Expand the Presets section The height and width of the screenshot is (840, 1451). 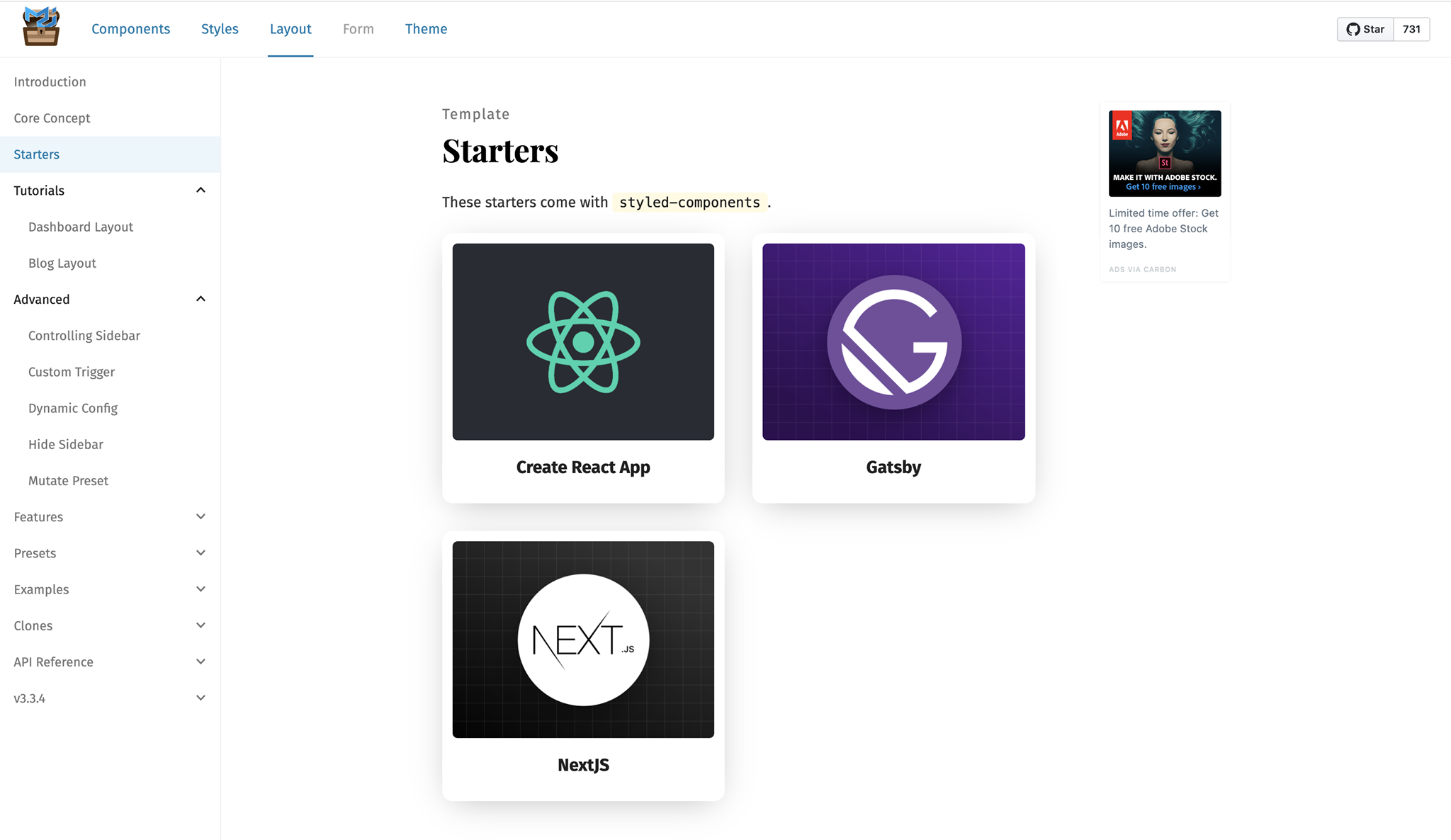click(x=110, y=553)
